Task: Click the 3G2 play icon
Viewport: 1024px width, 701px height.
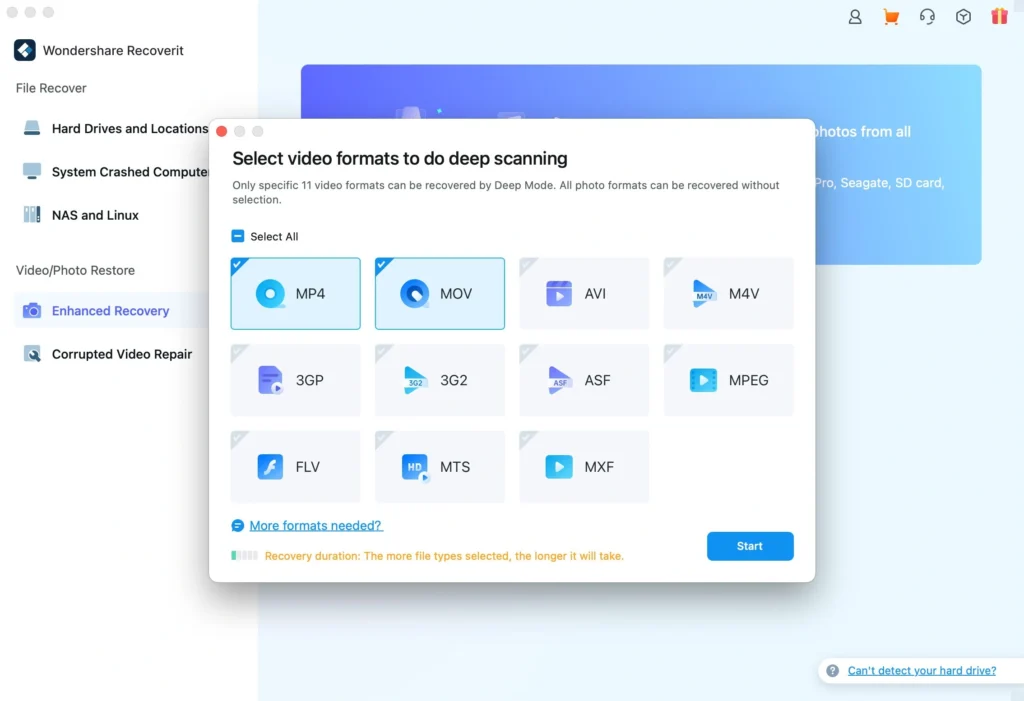Action: (415, 380)
